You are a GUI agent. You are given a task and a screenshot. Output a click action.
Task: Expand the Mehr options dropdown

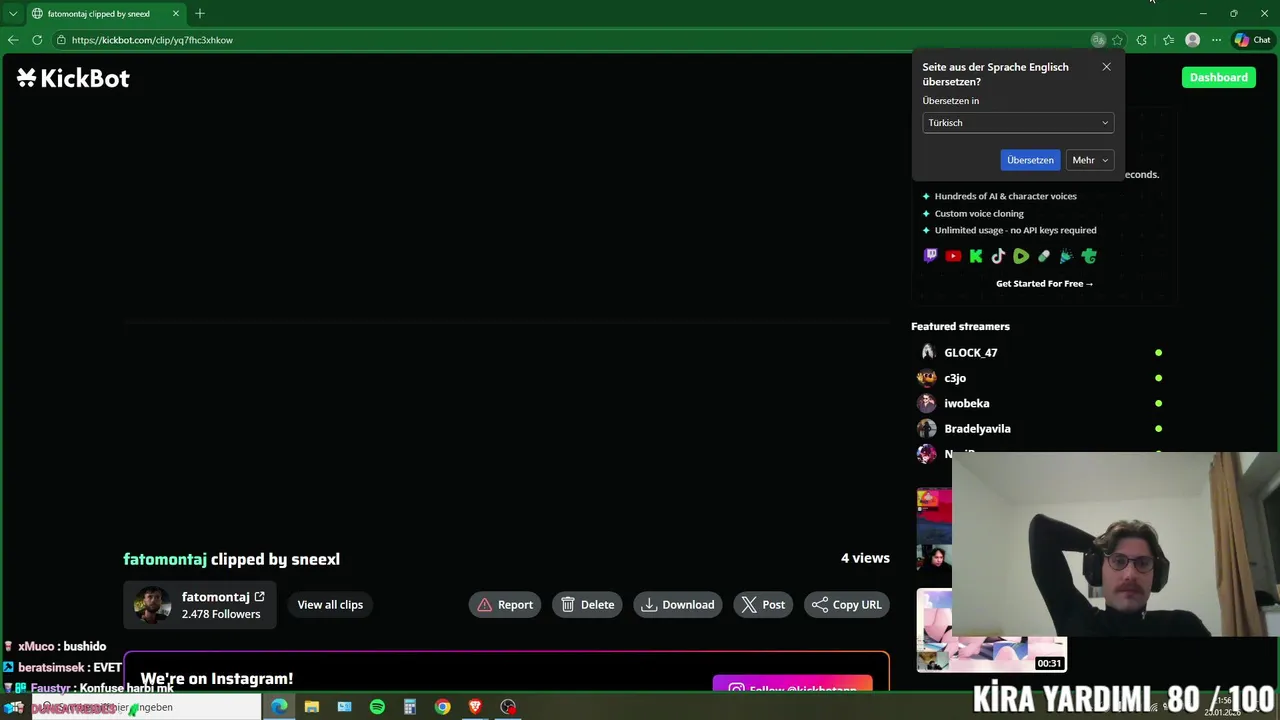pyautogui.click(x=1089, y=160)
